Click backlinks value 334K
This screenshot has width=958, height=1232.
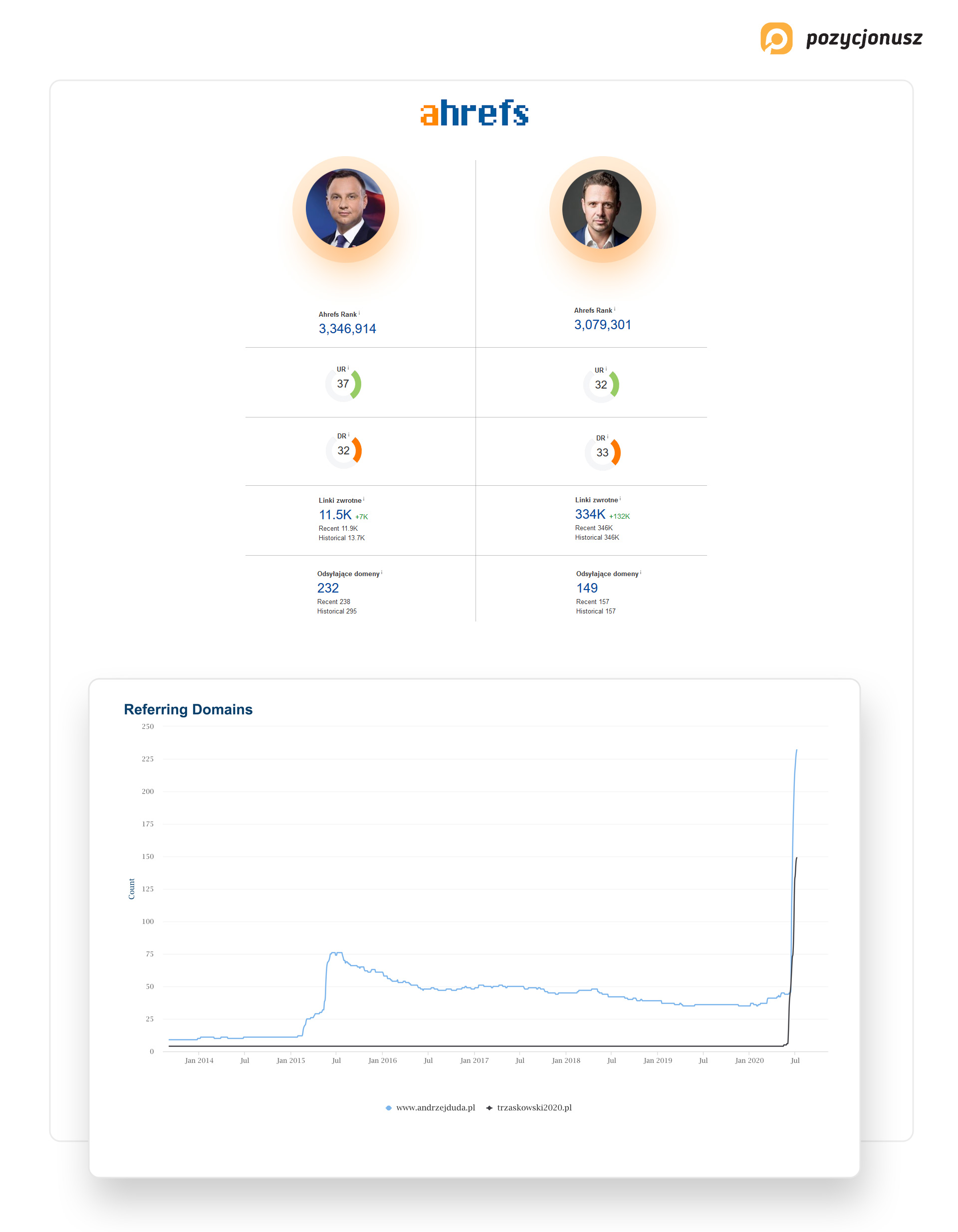[590, 514]
